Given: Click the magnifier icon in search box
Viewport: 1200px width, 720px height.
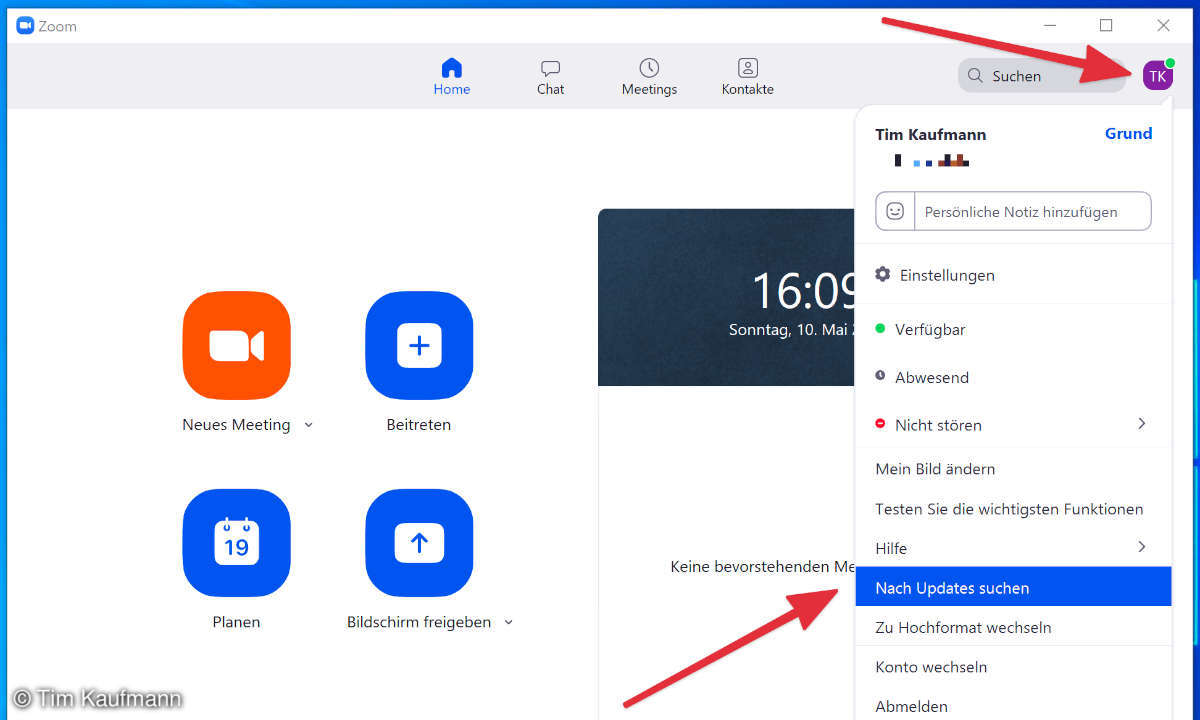Looking at the screenshot, I should pos(975,76).
